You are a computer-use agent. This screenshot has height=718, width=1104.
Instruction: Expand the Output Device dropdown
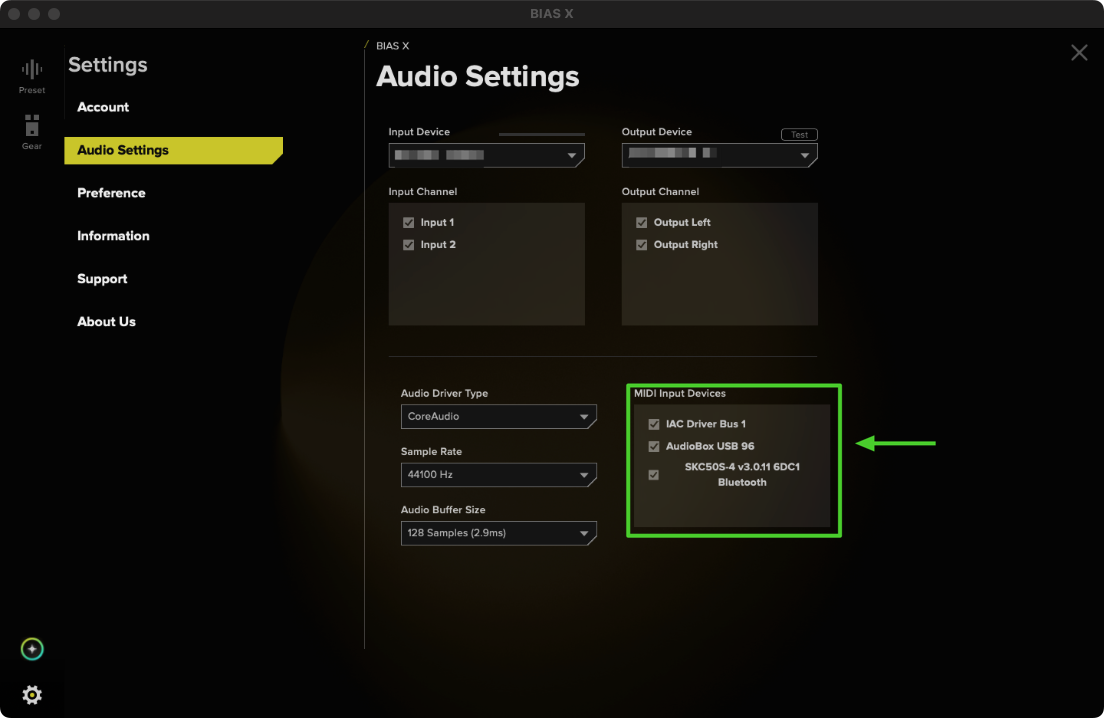click(x=719, y=156)
